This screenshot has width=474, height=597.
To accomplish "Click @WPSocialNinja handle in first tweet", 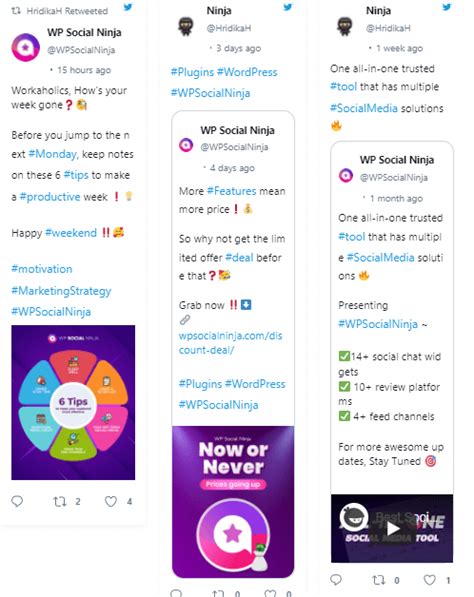I will coord(81,50).
